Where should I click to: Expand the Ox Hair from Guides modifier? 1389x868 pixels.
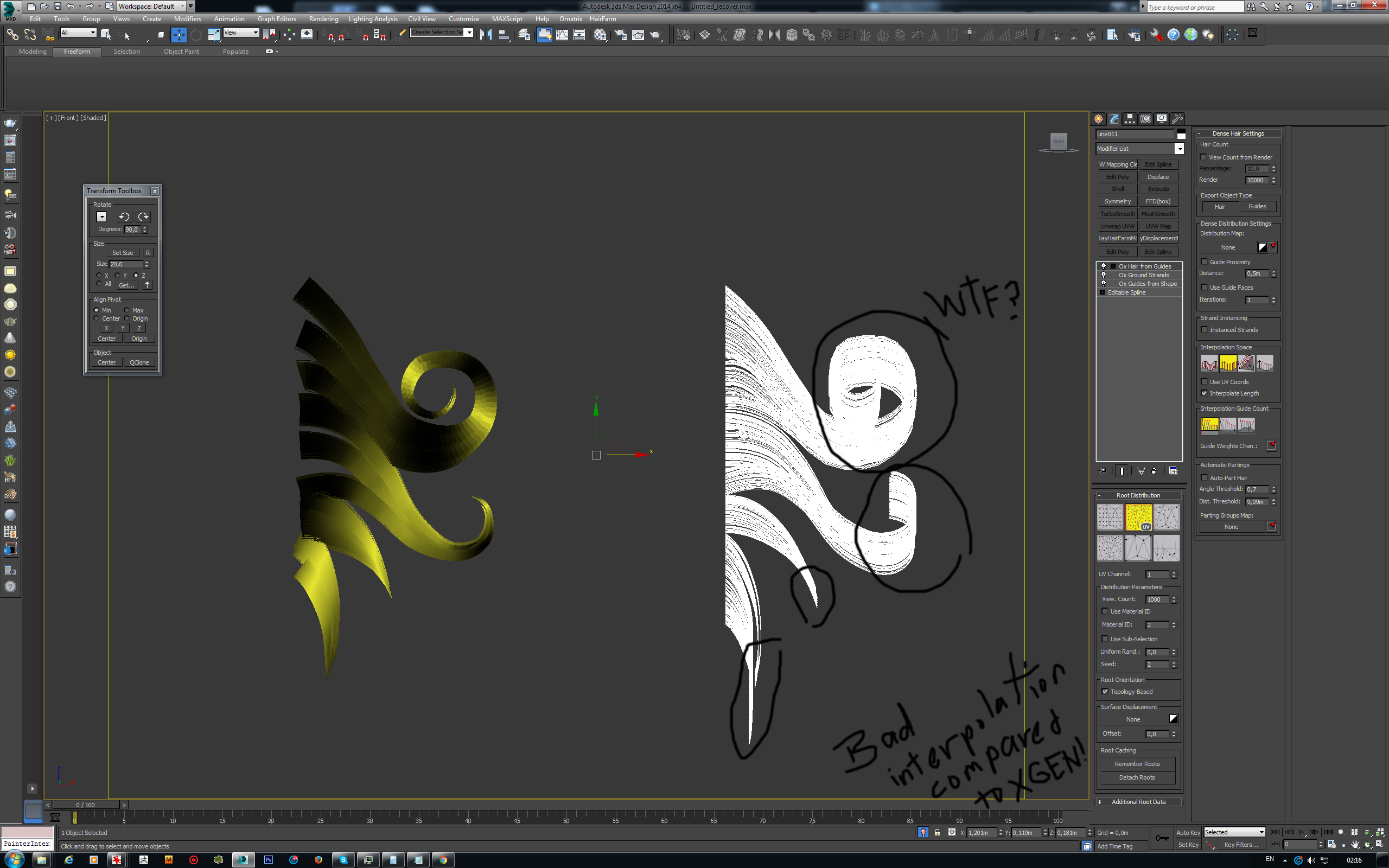pyautogui.click(x=1112, y=266)
